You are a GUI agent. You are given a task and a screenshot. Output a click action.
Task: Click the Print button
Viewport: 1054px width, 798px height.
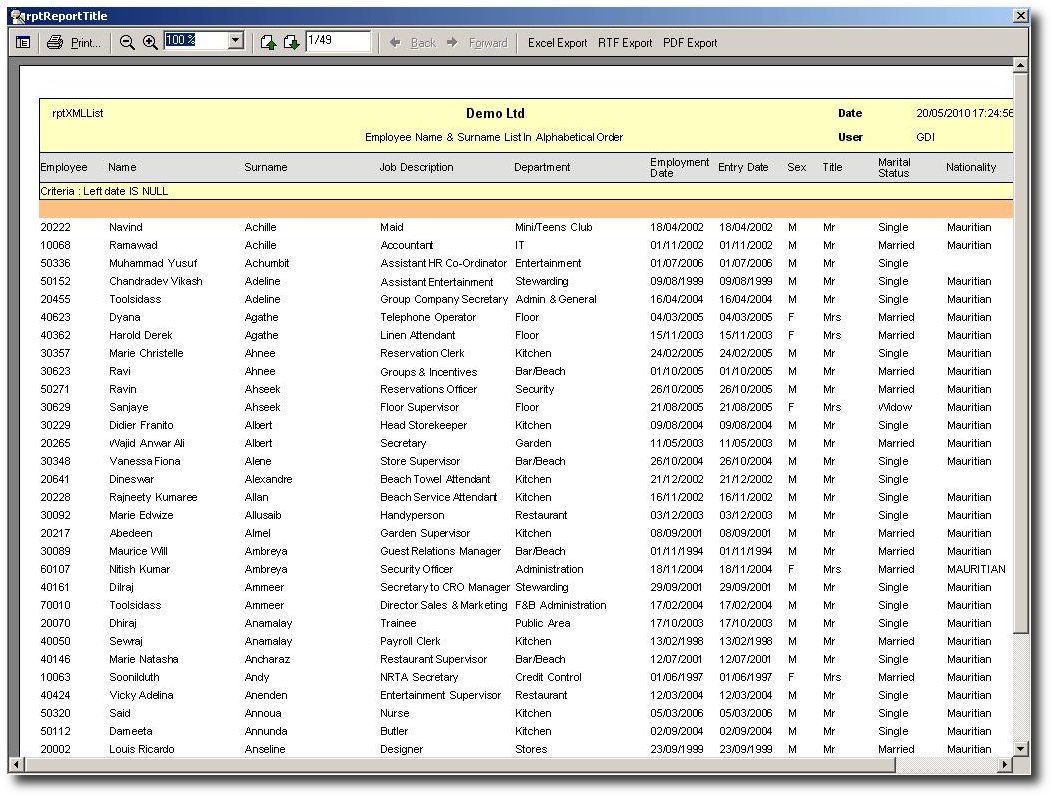point(74,42)
